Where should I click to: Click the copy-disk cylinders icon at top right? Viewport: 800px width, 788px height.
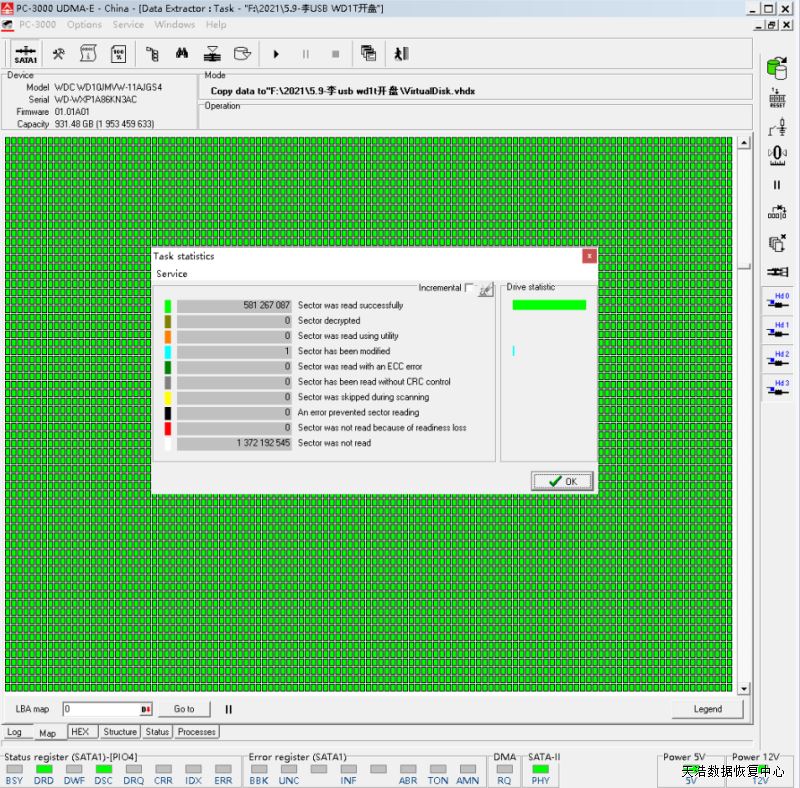pos(777,67)
